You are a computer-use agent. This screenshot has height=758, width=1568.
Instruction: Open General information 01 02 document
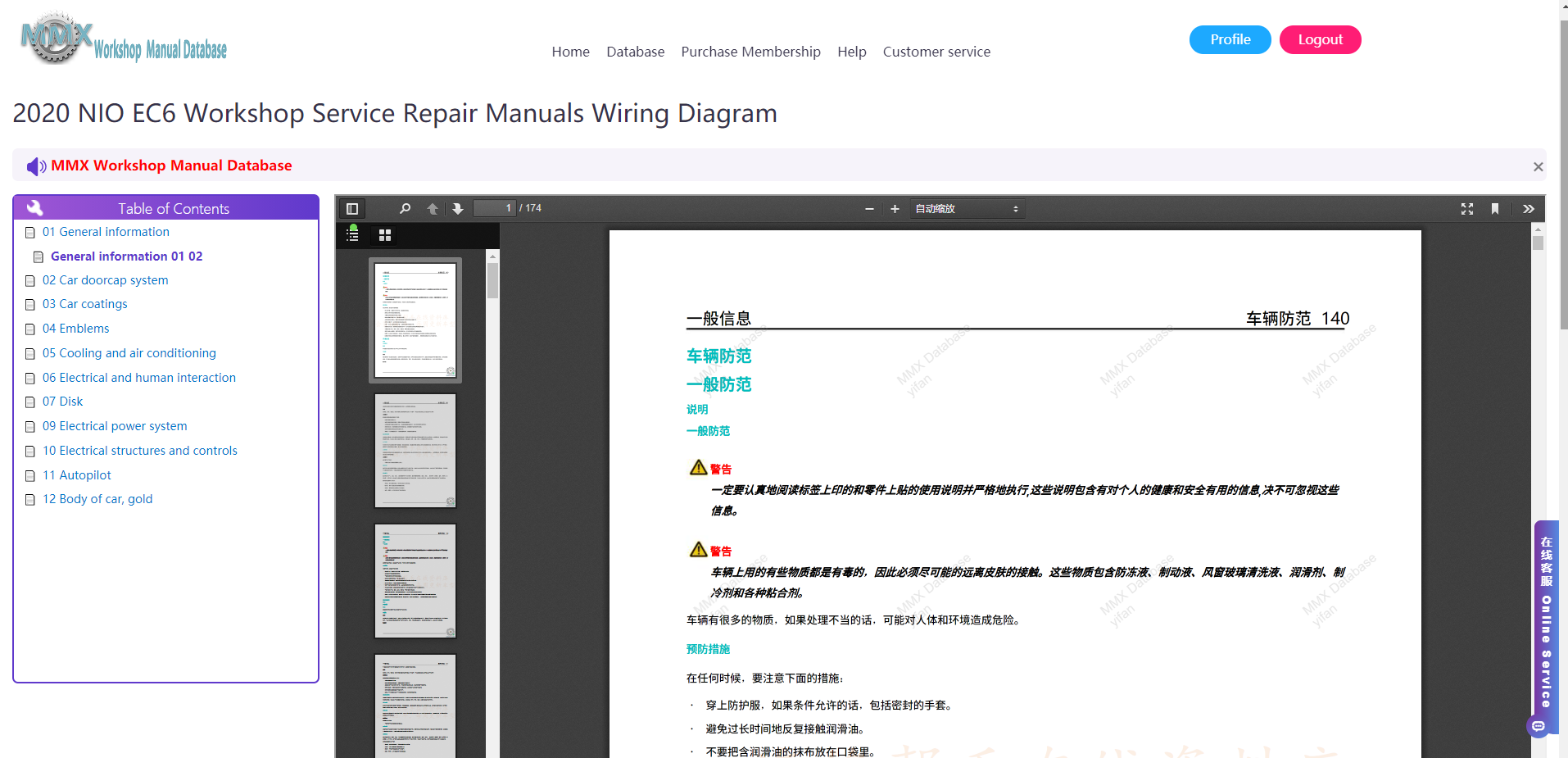click(x=126, y=256)
